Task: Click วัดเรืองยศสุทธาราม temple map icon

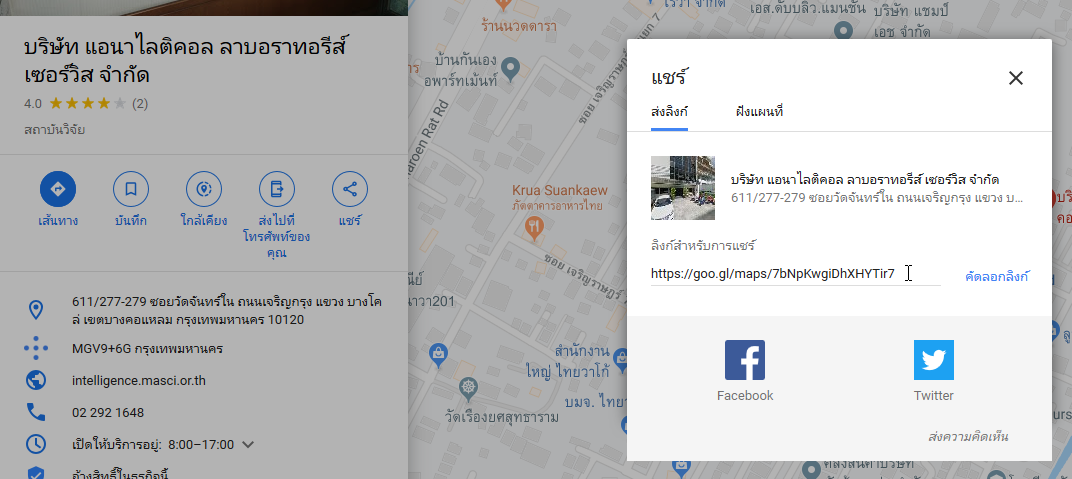Action: (x=468, y=389)
